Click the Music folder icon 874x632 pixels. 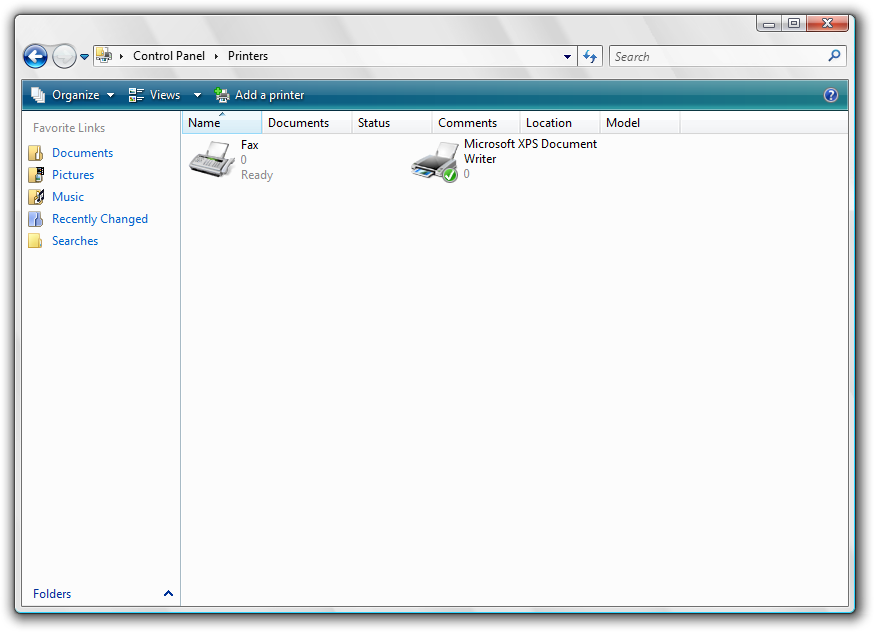pyautogui.click(x=36, y=197)
